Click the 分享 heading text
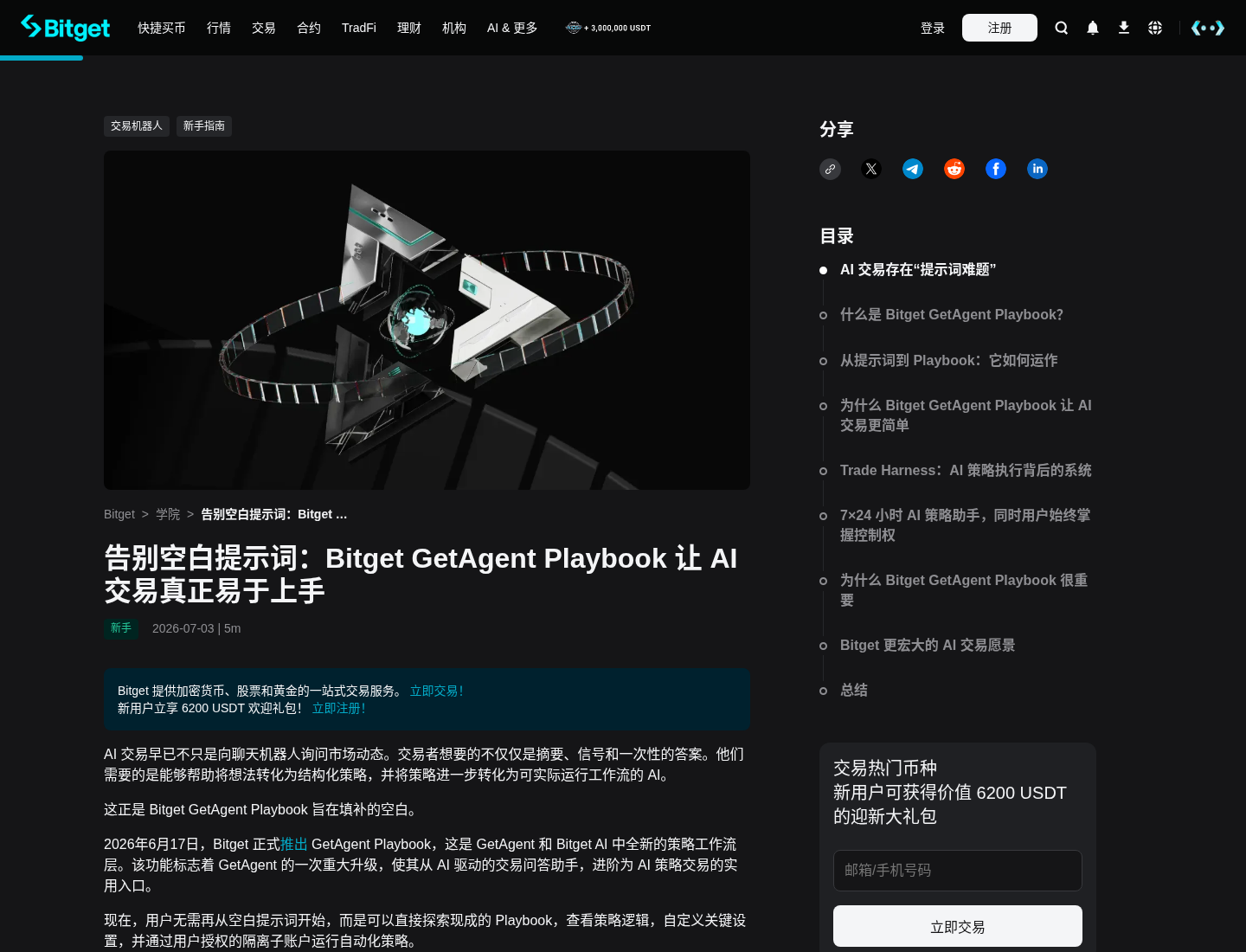This screenshot has width=1246, height=952. [x=837, y=129]
